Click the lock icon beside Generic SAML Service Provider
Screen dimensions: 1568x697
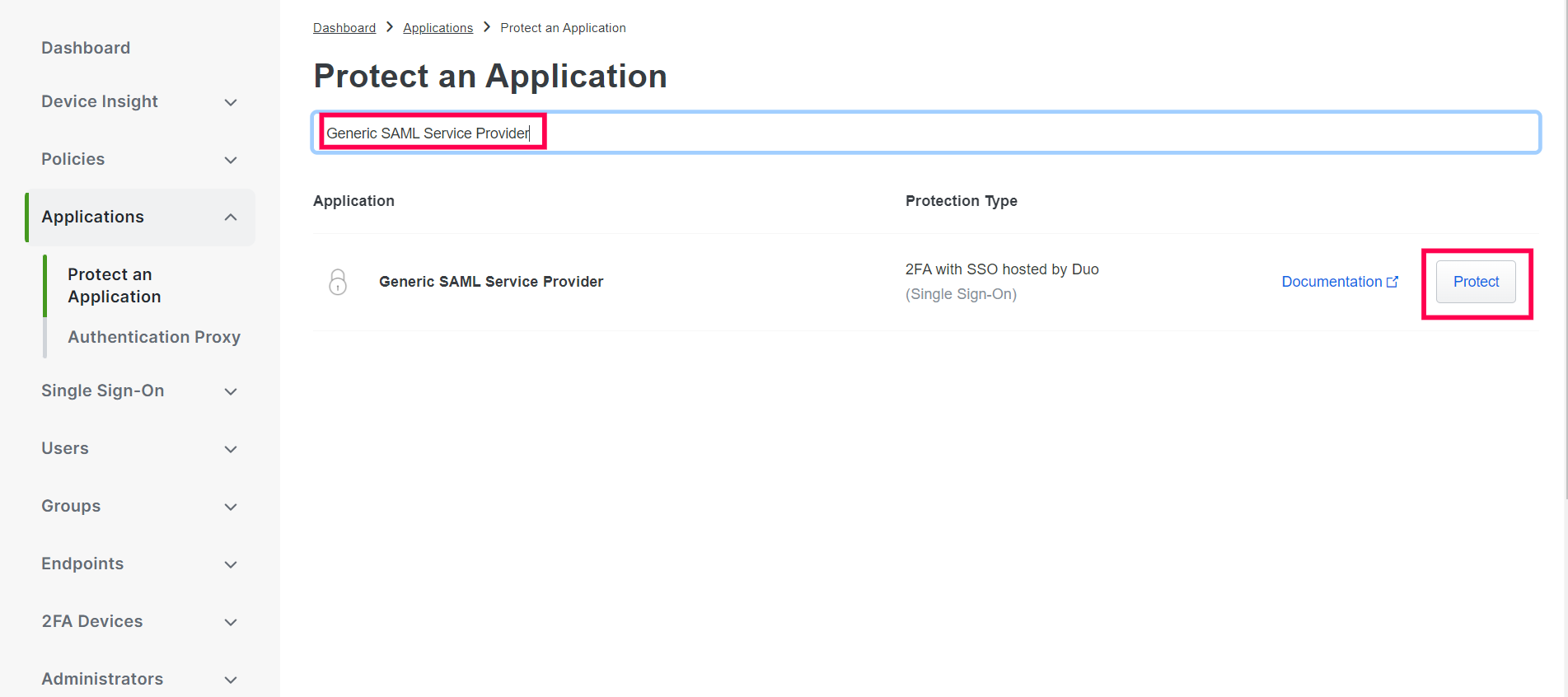(338, 282)
